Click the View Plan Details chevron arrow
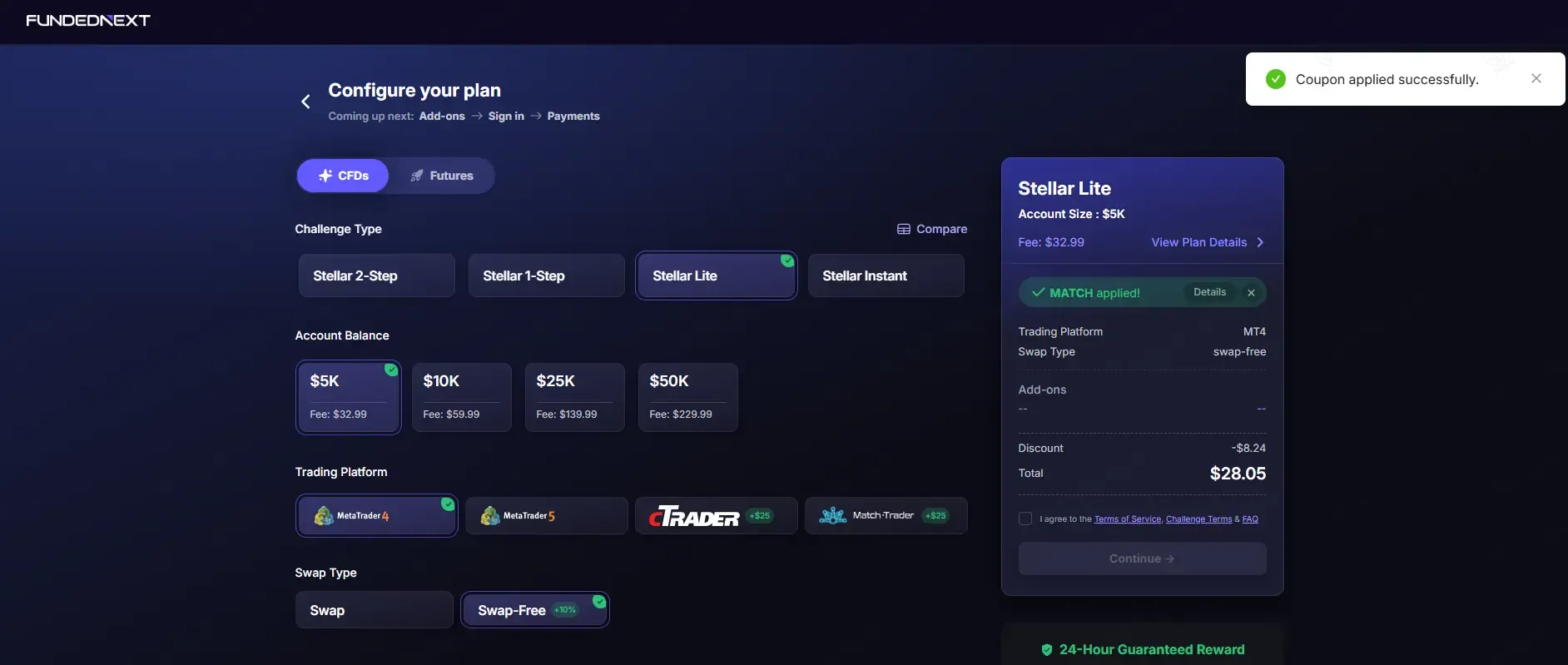The height and width of the screenshot is (665, 1568). 1260,242
